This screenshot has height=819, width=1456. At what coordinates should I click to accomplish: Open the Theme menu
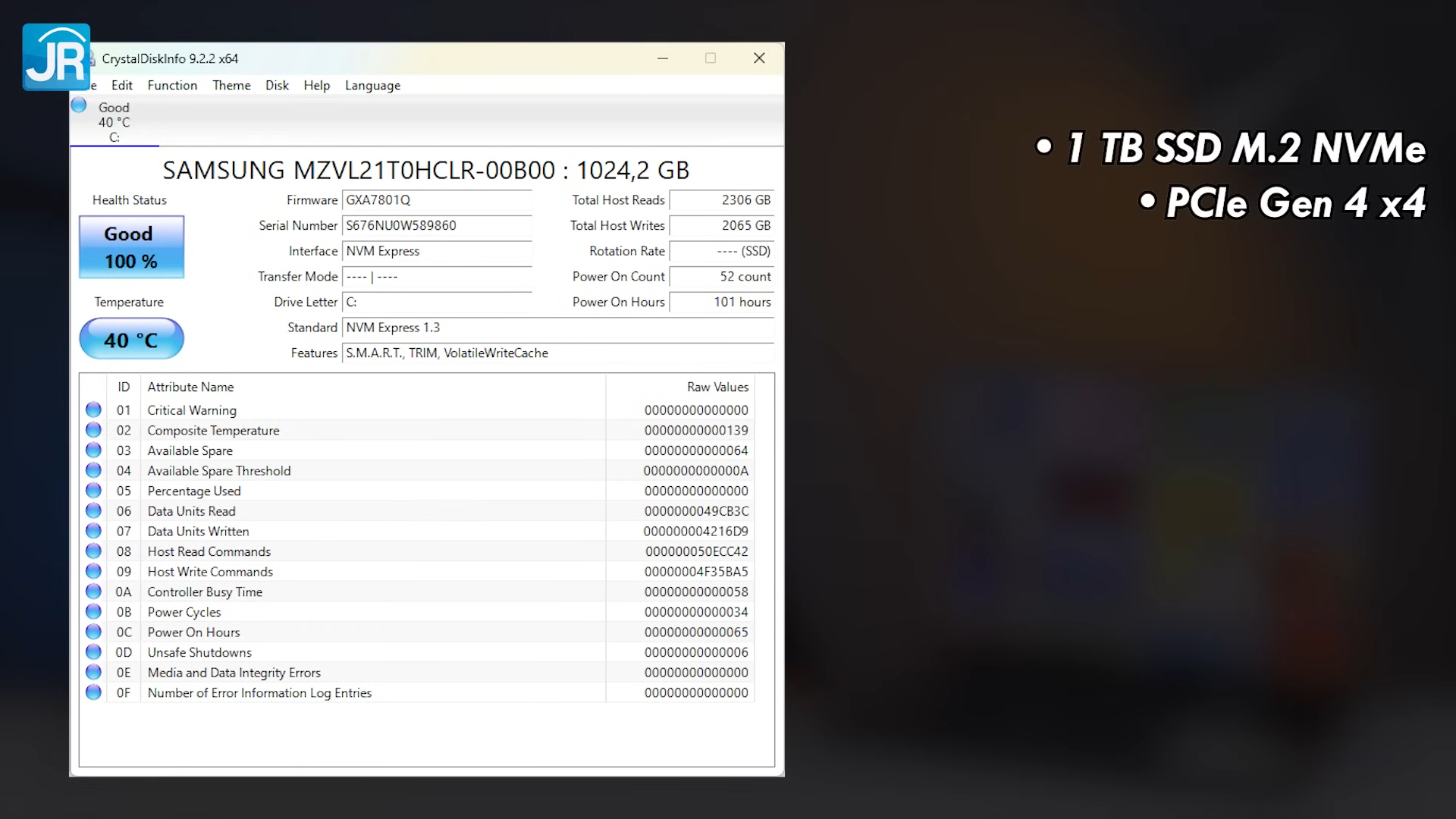coord(231,86)
